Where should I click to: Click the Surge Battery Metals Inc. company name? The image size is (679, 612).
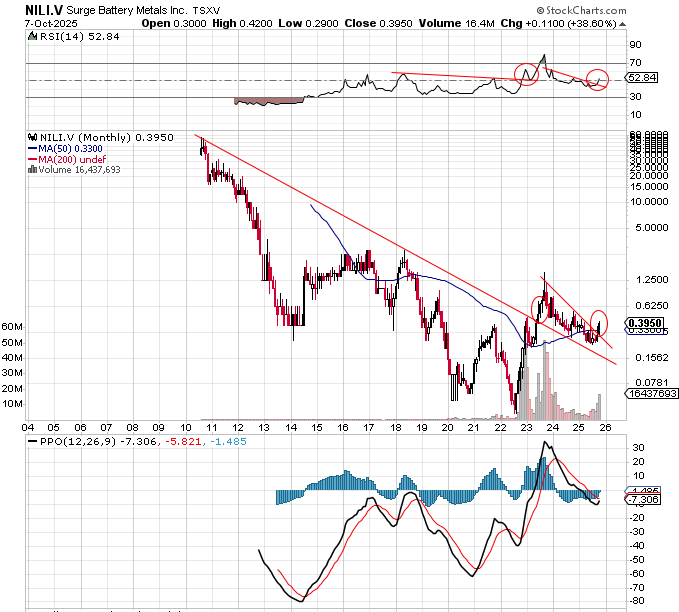[127, 10]
